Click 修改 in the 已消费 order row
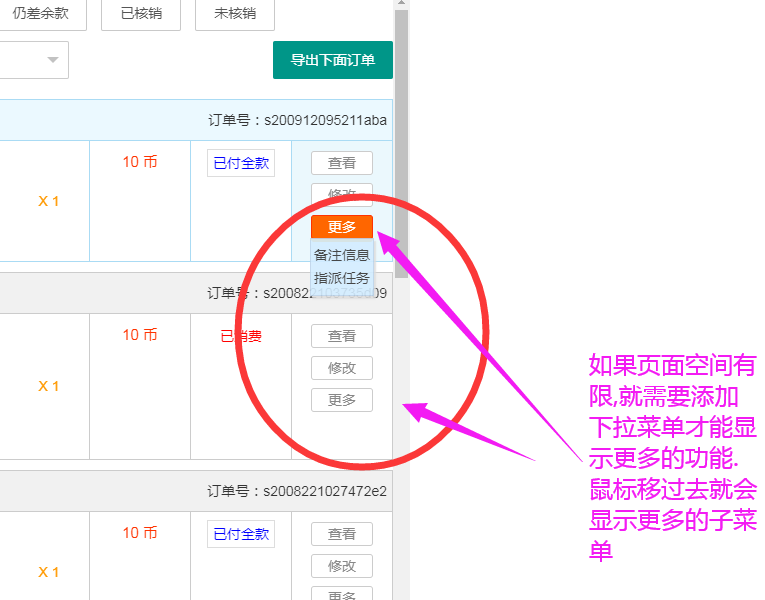The image size is (765, 600). pyautogui.click(x=341, y=368)
